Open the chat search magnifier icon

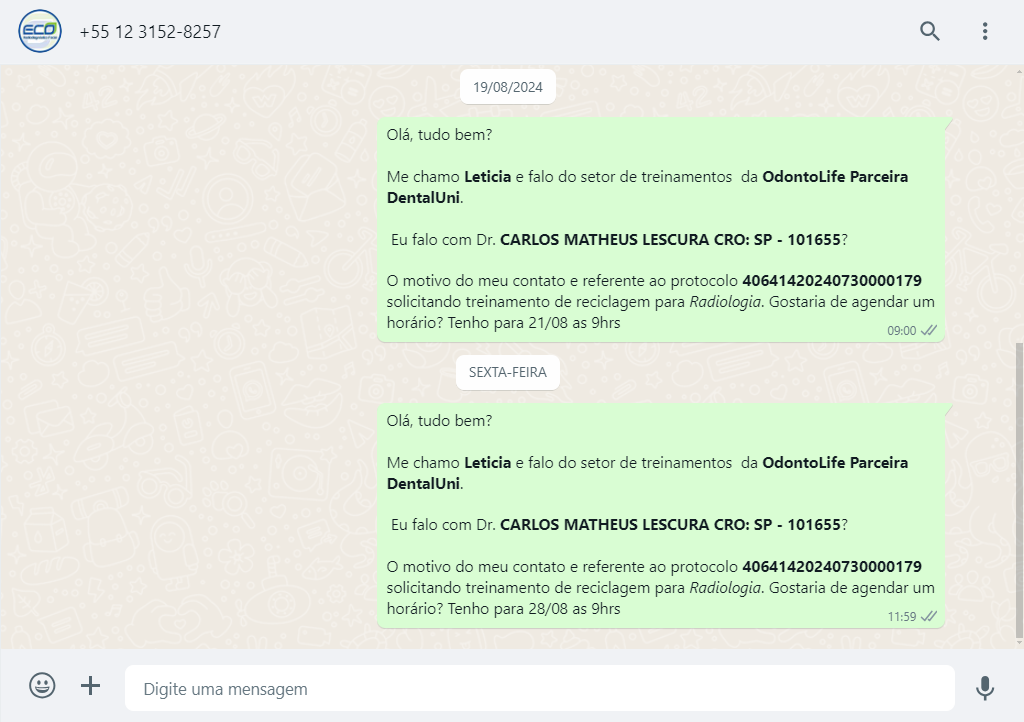pos(929,31)
